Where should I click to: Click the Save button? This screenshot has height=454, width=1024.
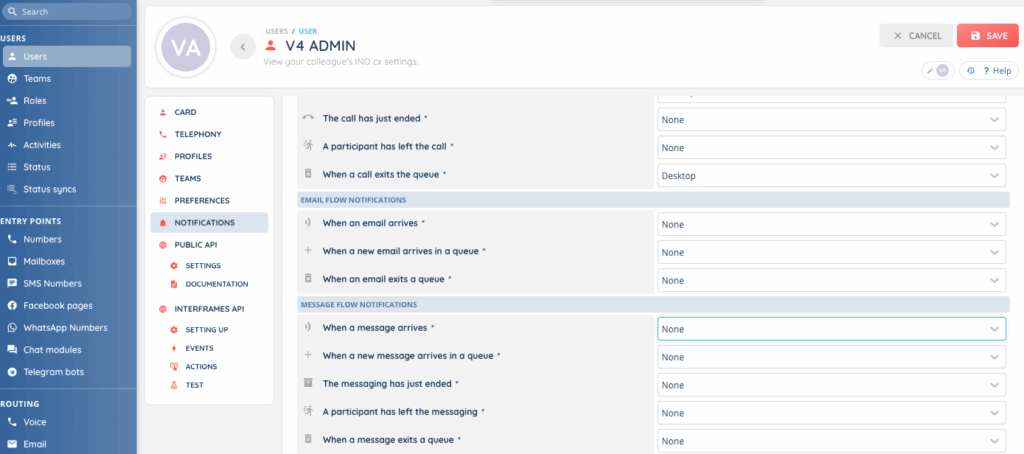[x=987, y=36]
